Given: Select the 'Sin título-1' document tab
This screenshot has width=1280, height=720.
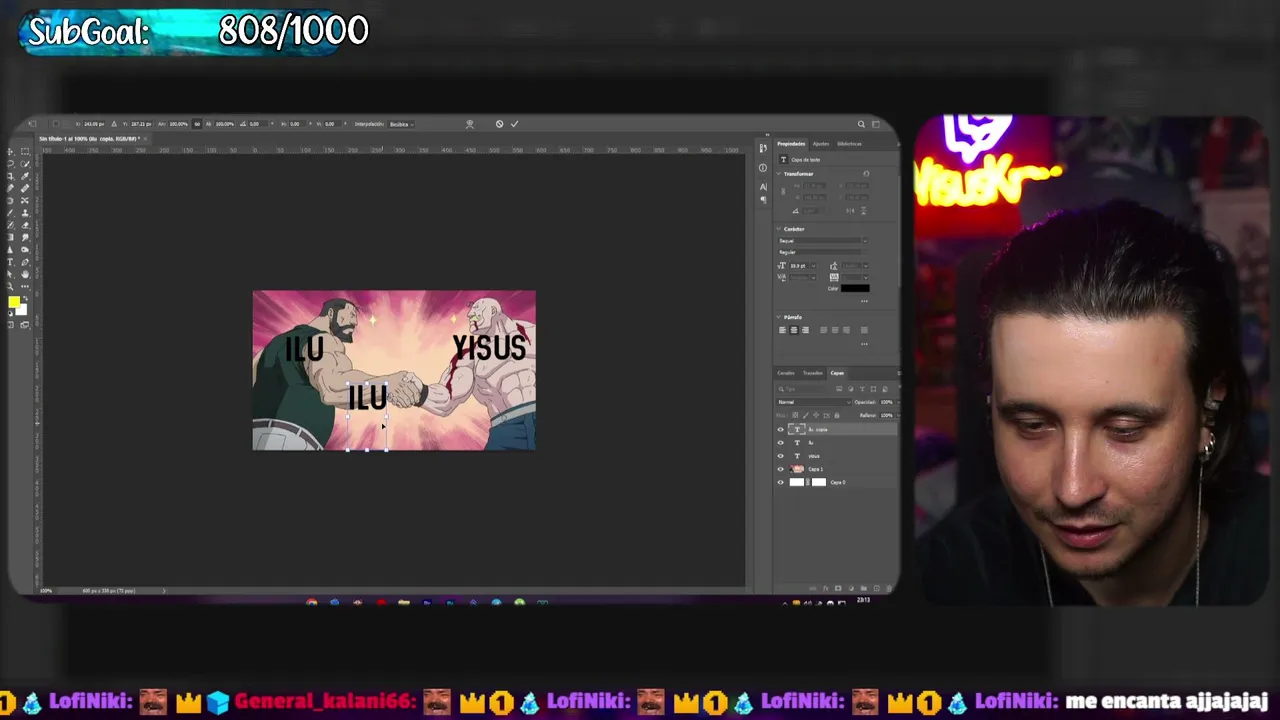Looking at the screenshot, I should tap(92, 138).
